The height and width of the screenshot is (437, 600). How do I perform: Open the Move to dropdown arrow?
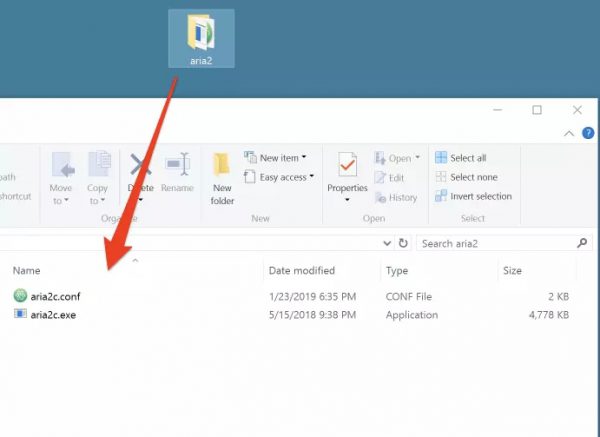click(67, 200)
